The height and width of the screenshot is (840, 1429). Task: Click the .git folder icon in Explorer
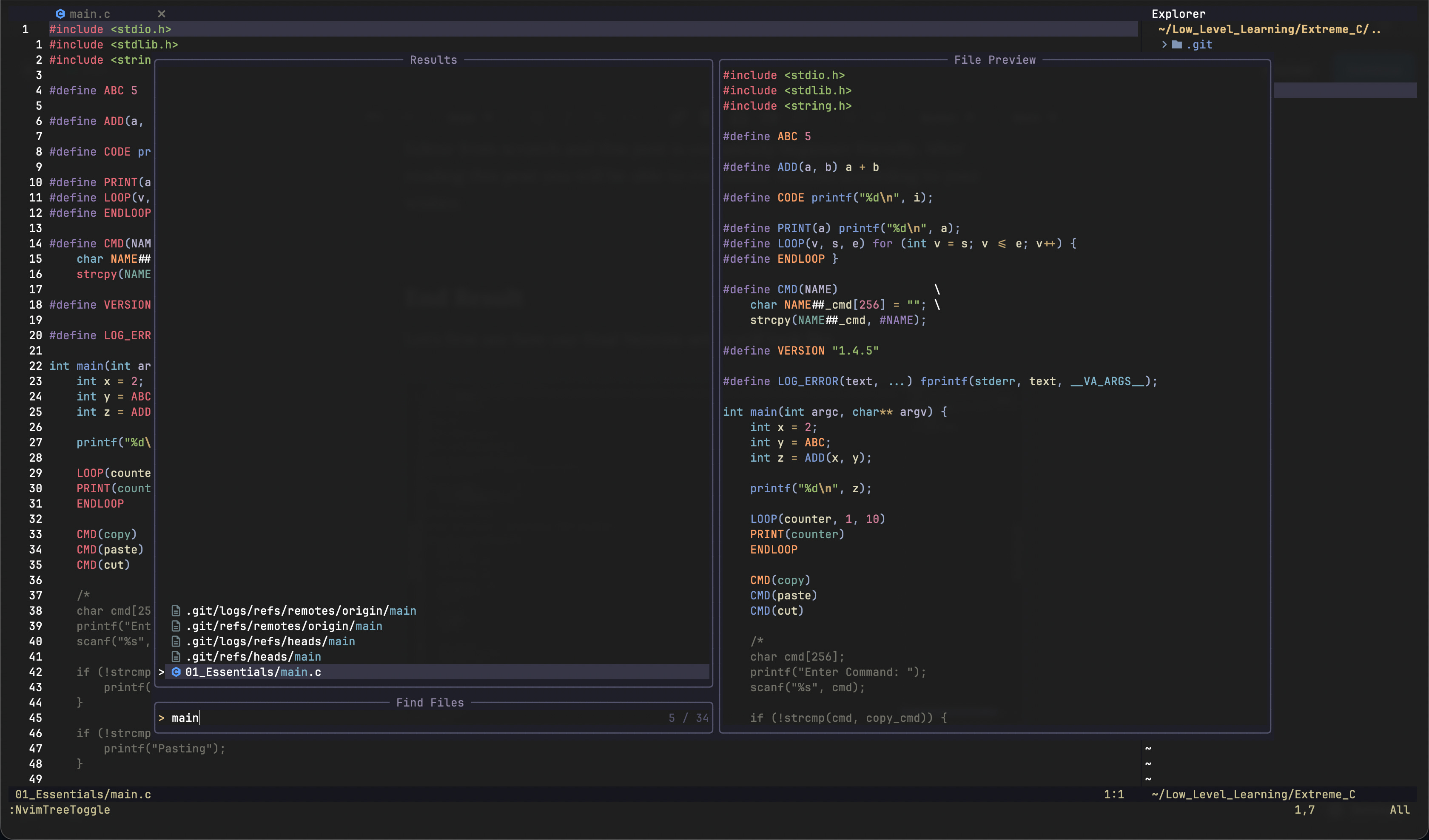1177,44
